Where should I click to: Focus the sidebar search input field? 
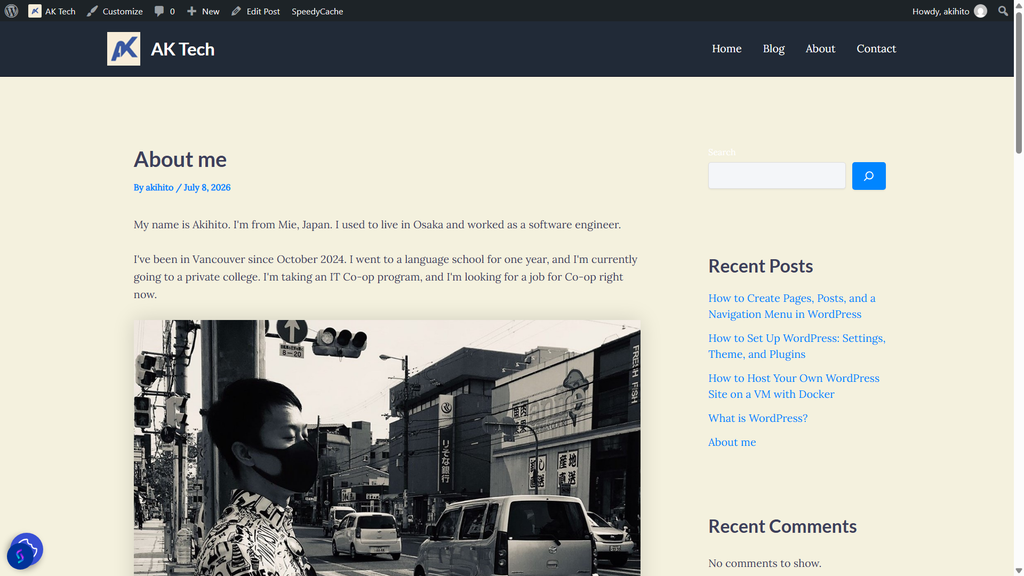(x=776, y=176)
